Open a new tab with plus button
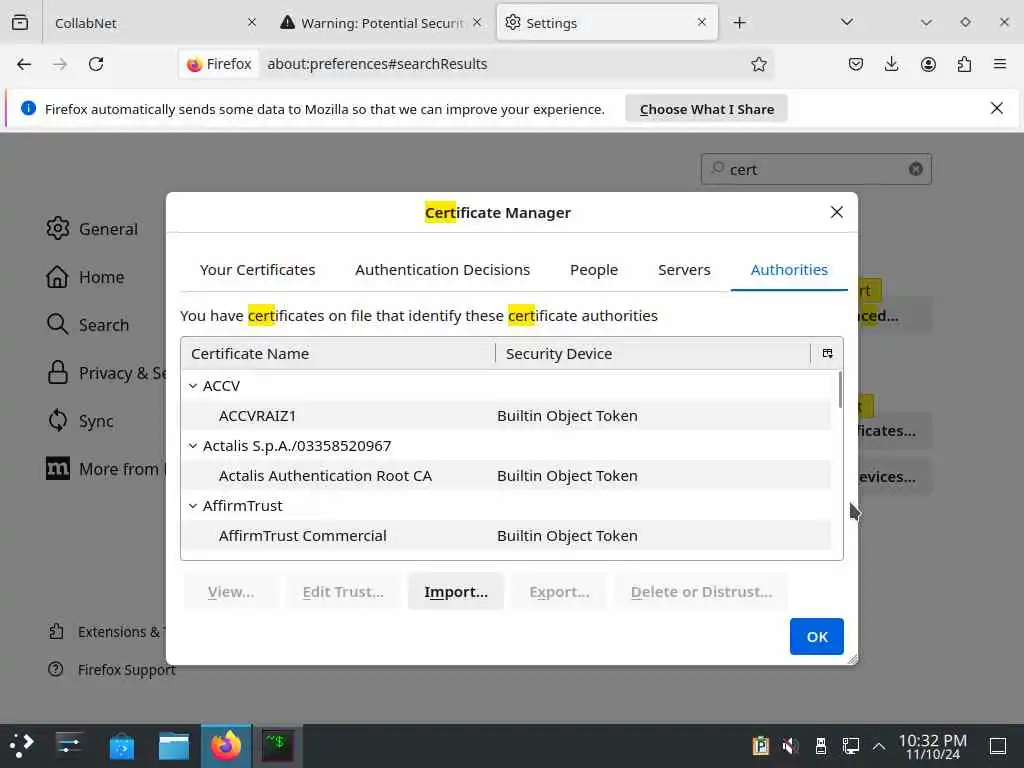Image resolution: width=1024 pixels, height=768 pixels. point(739,23)
